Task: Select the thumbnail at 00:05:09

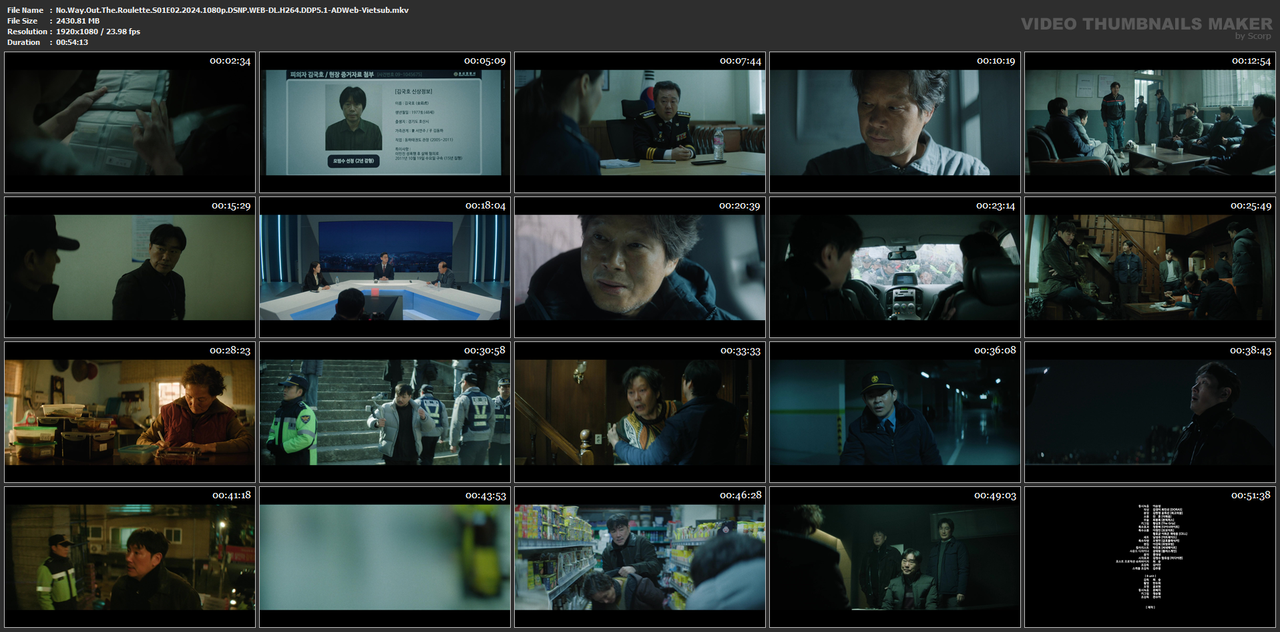Action: 384,122
